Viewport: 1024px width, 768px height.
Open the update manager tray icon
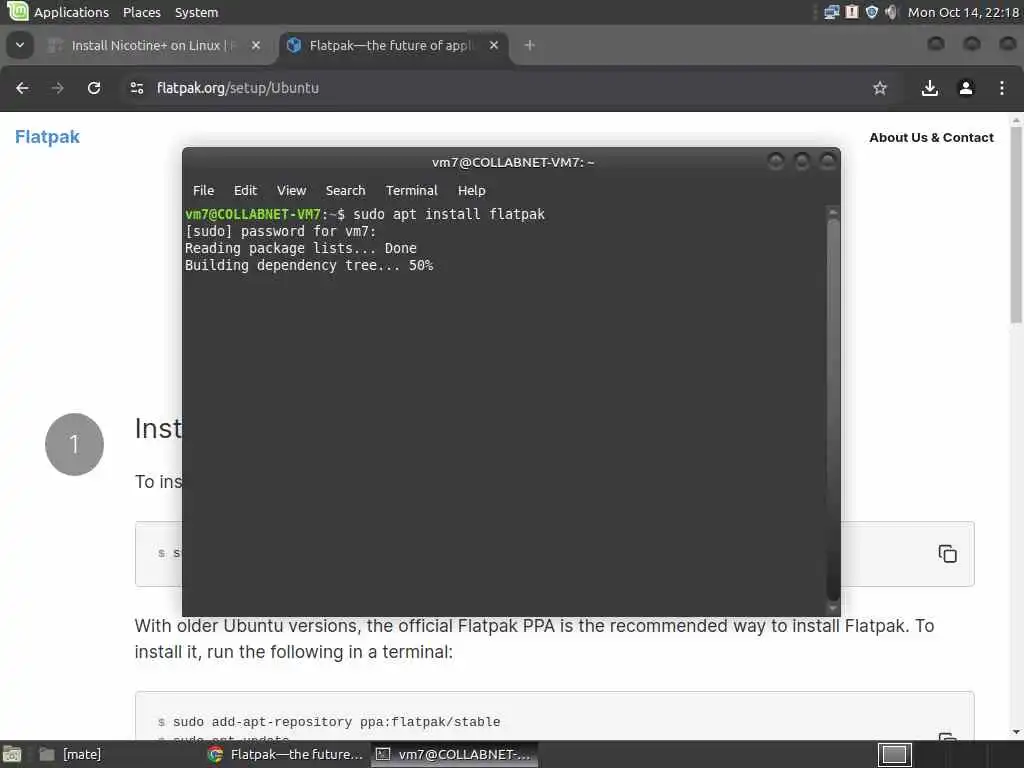tap(852, 12)
